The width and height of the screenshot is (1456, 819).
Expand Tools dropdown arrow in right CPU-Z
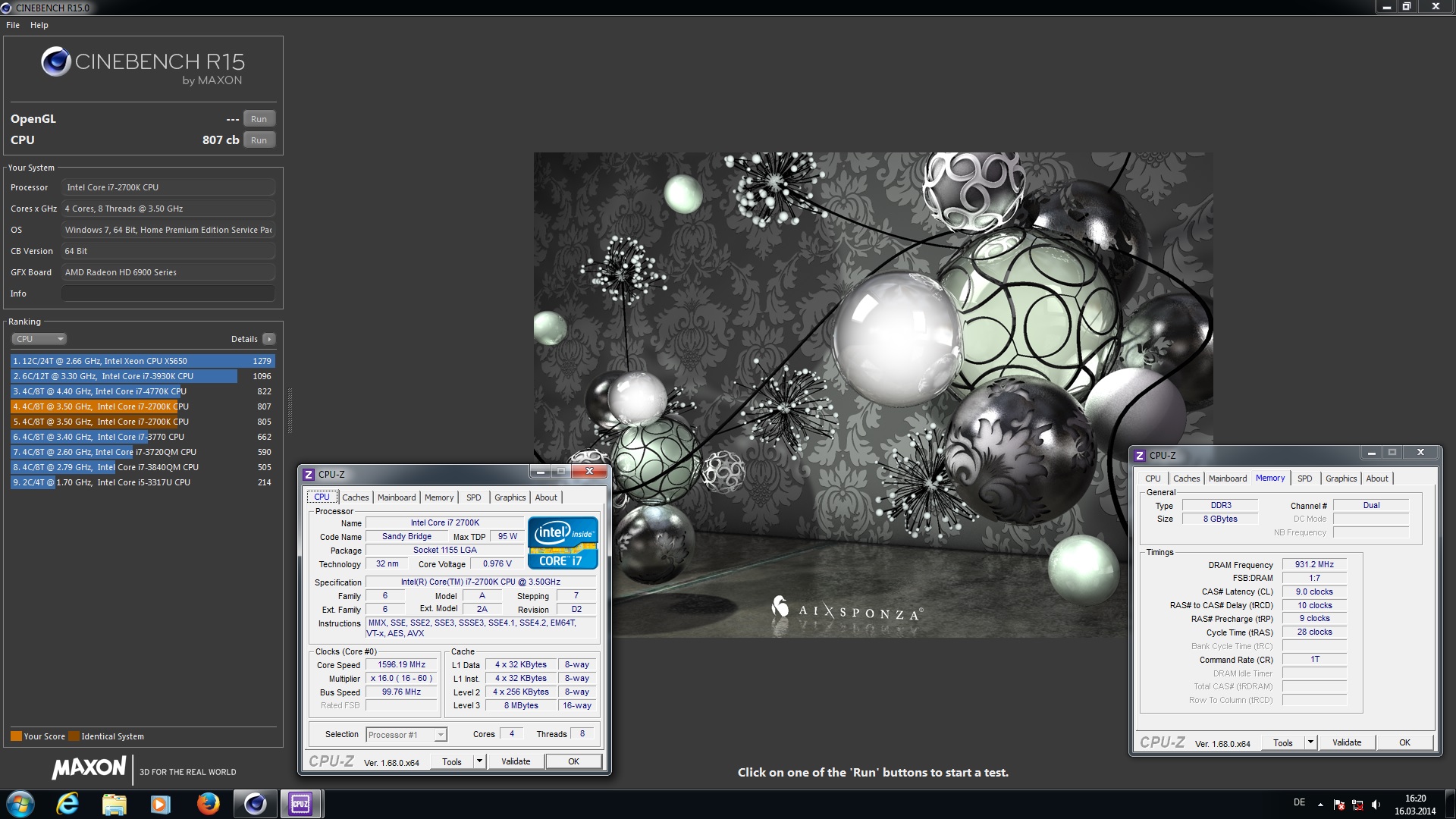(x=1310, y=742)
